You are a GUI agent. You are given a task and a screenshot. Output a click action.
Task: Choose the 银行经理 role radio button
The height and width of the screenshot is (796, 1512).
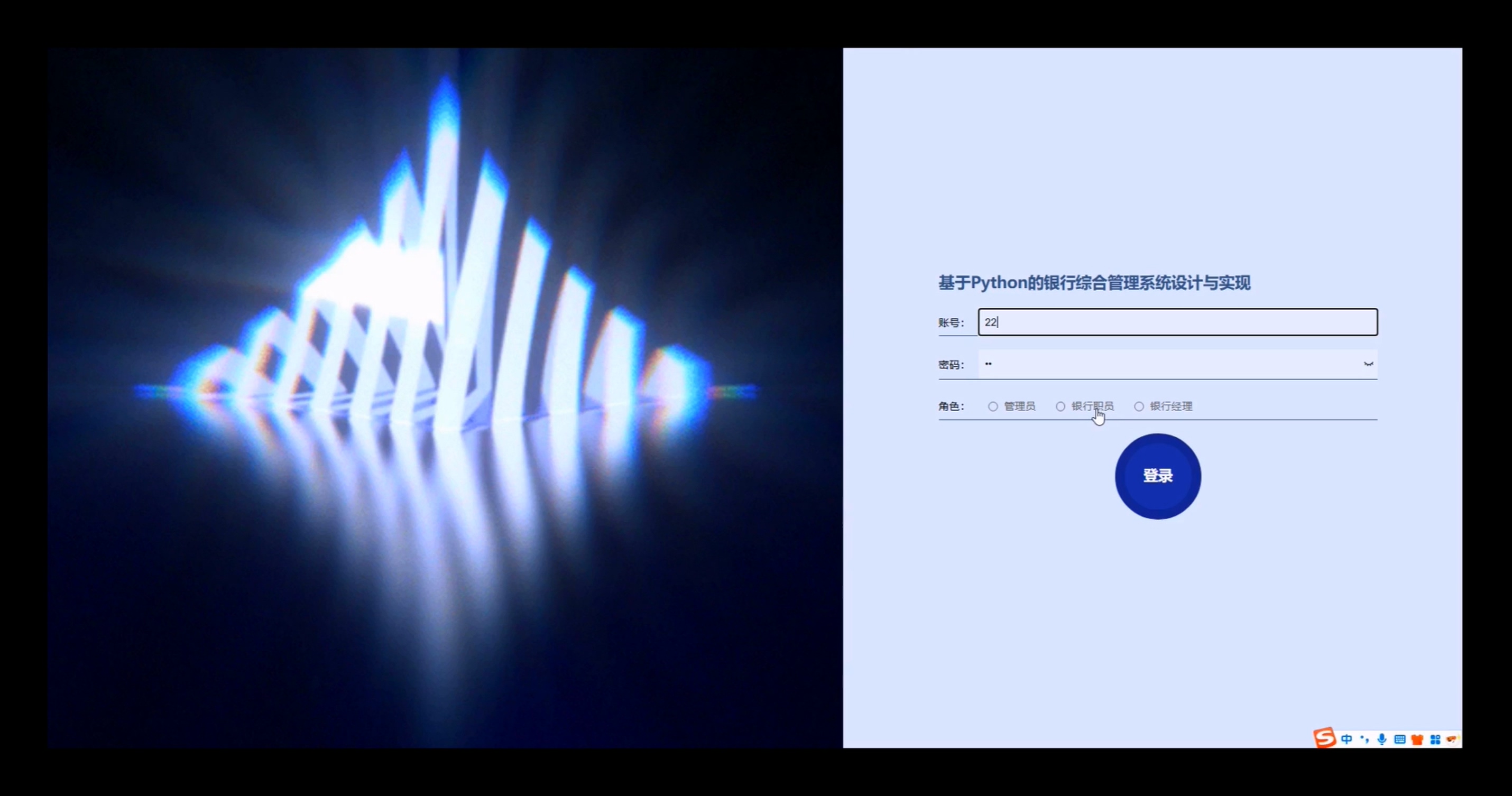click(1139, 406)
